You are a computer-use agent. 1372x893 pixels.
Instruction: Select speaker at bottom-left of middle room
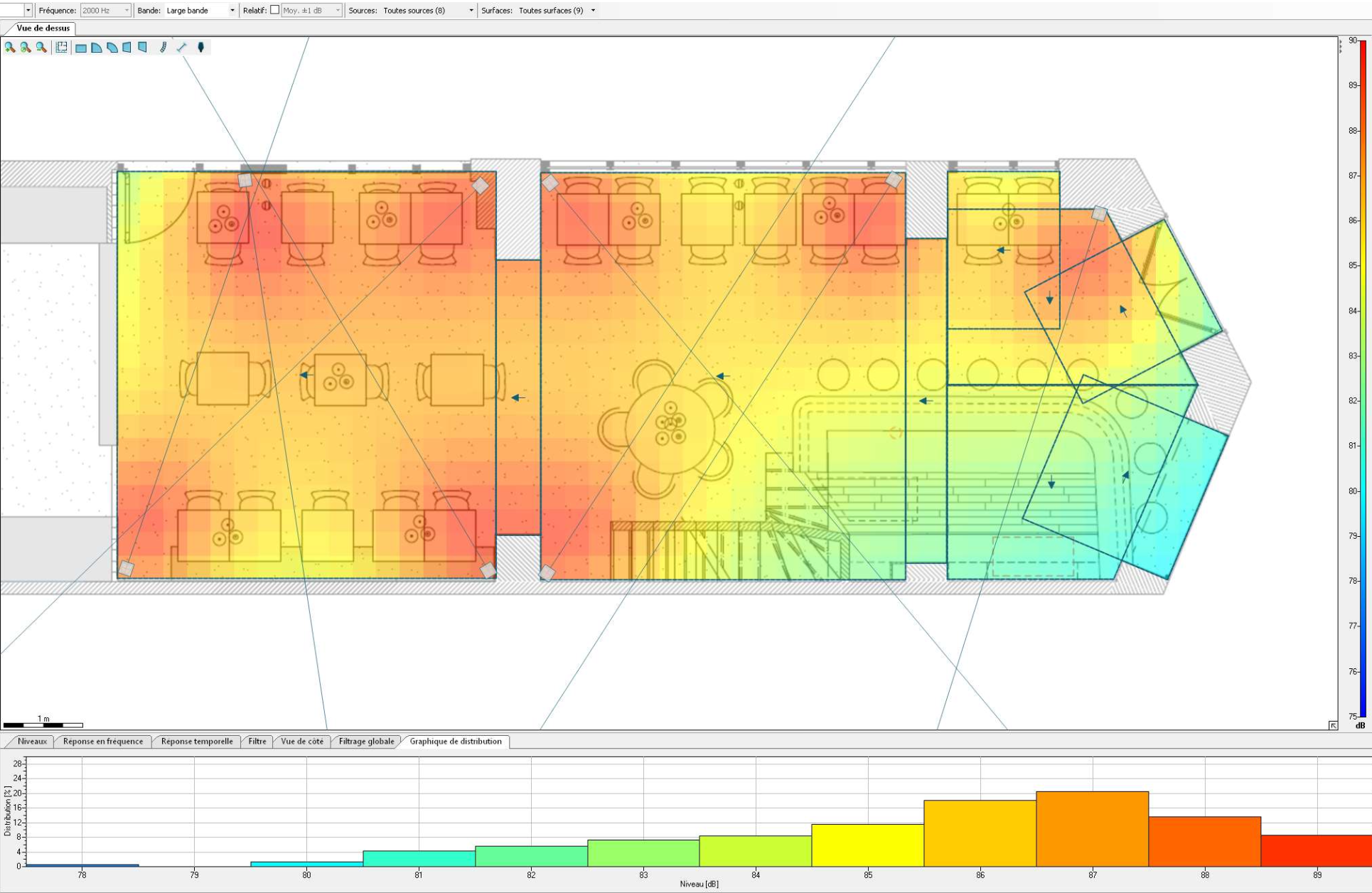[x=547, y=572]
